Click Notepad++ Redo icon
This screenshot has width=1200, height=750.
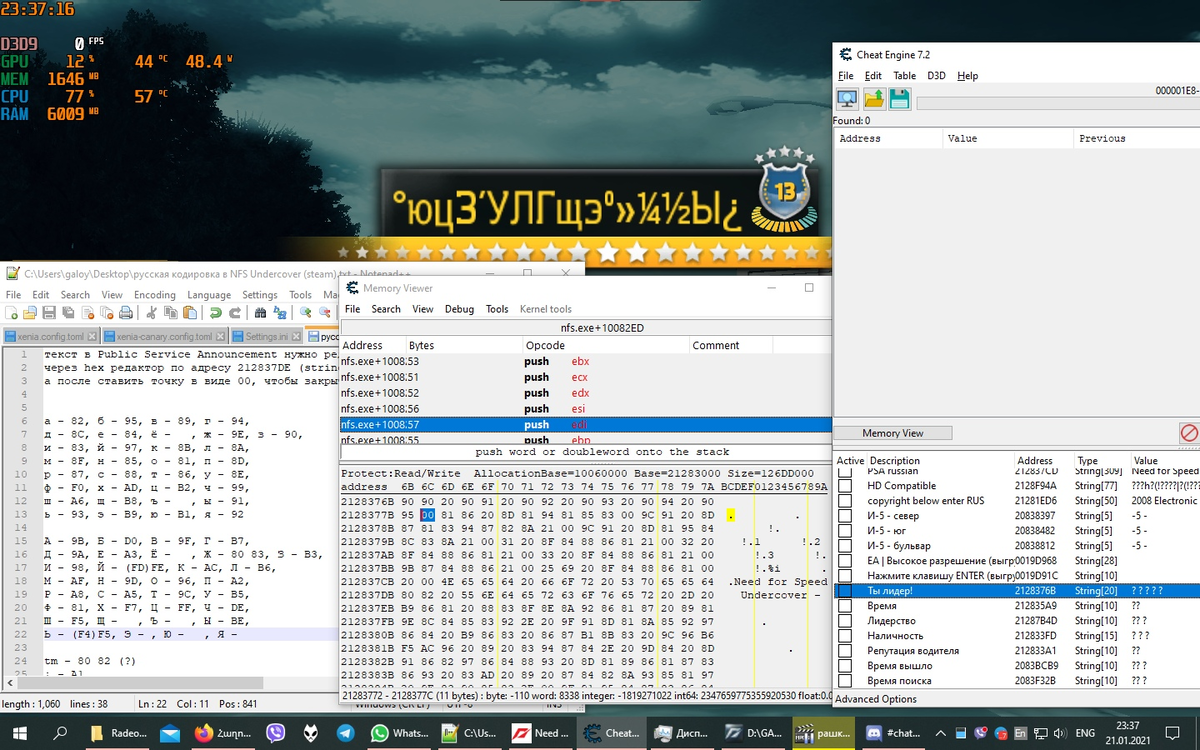point(235,313)
